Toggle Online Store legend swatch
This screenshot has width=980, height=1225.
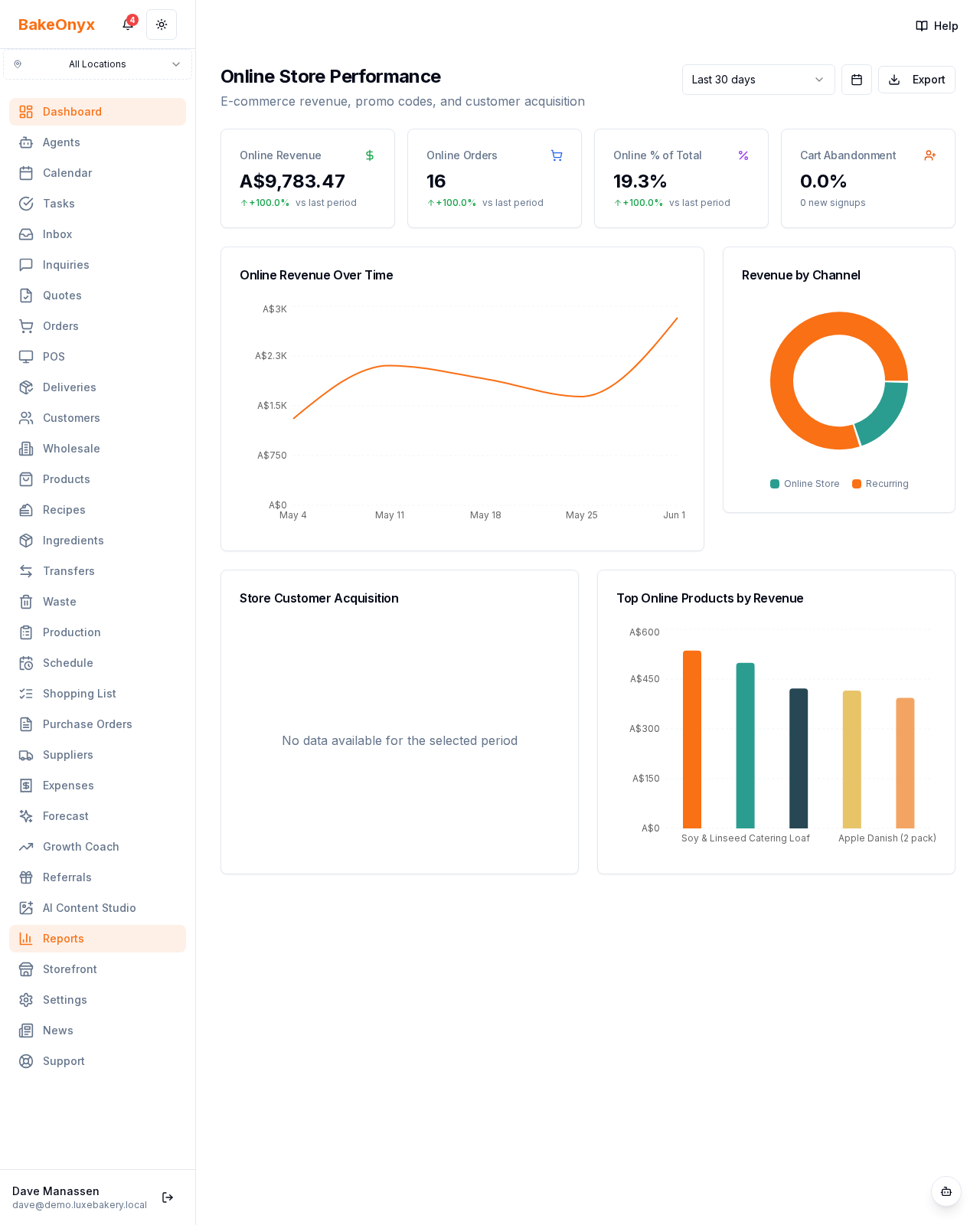[x=775, y=484]
